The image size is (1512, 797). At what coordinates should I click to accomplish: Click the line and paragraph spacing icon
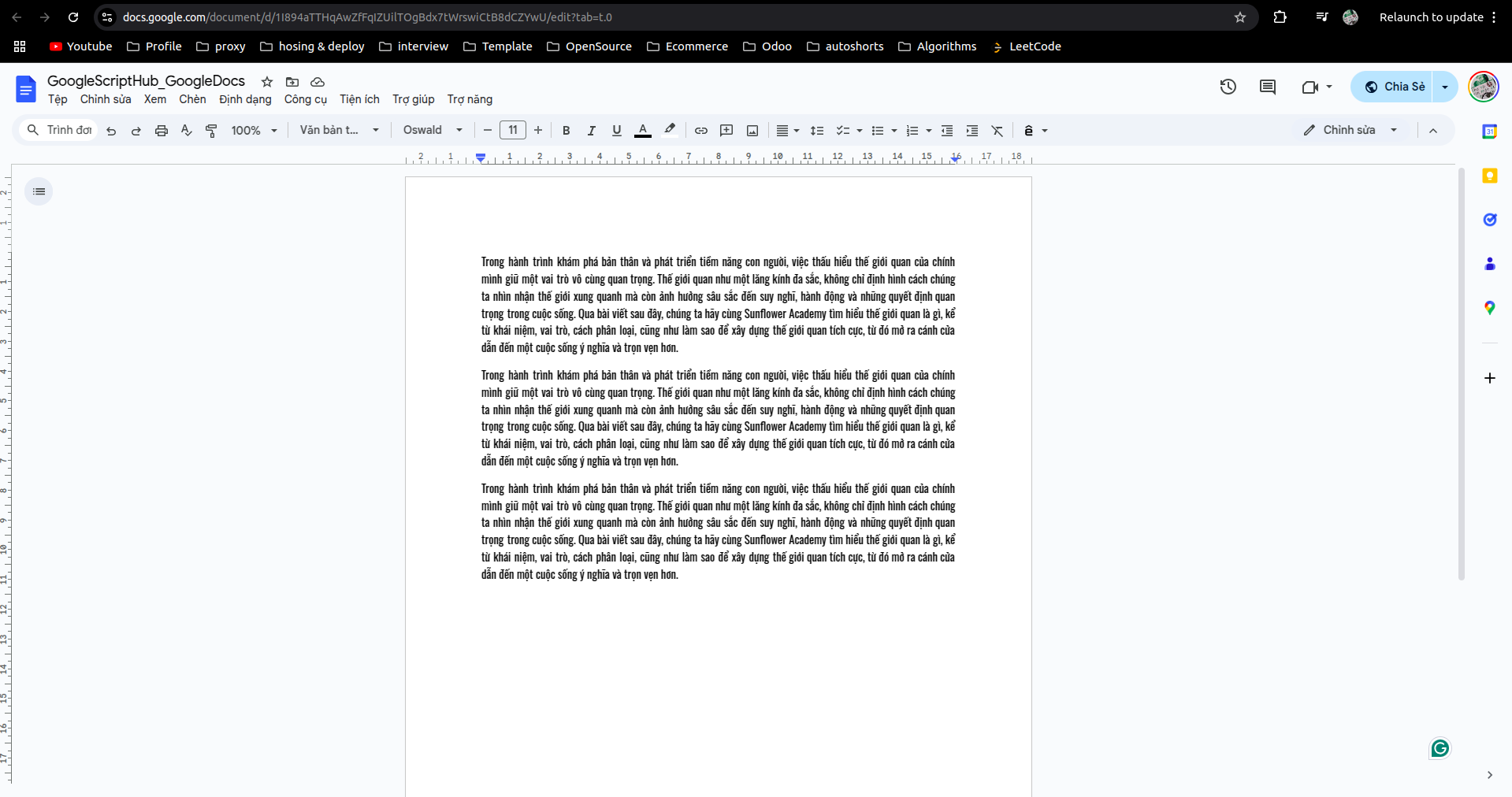[x=817, y=131]
